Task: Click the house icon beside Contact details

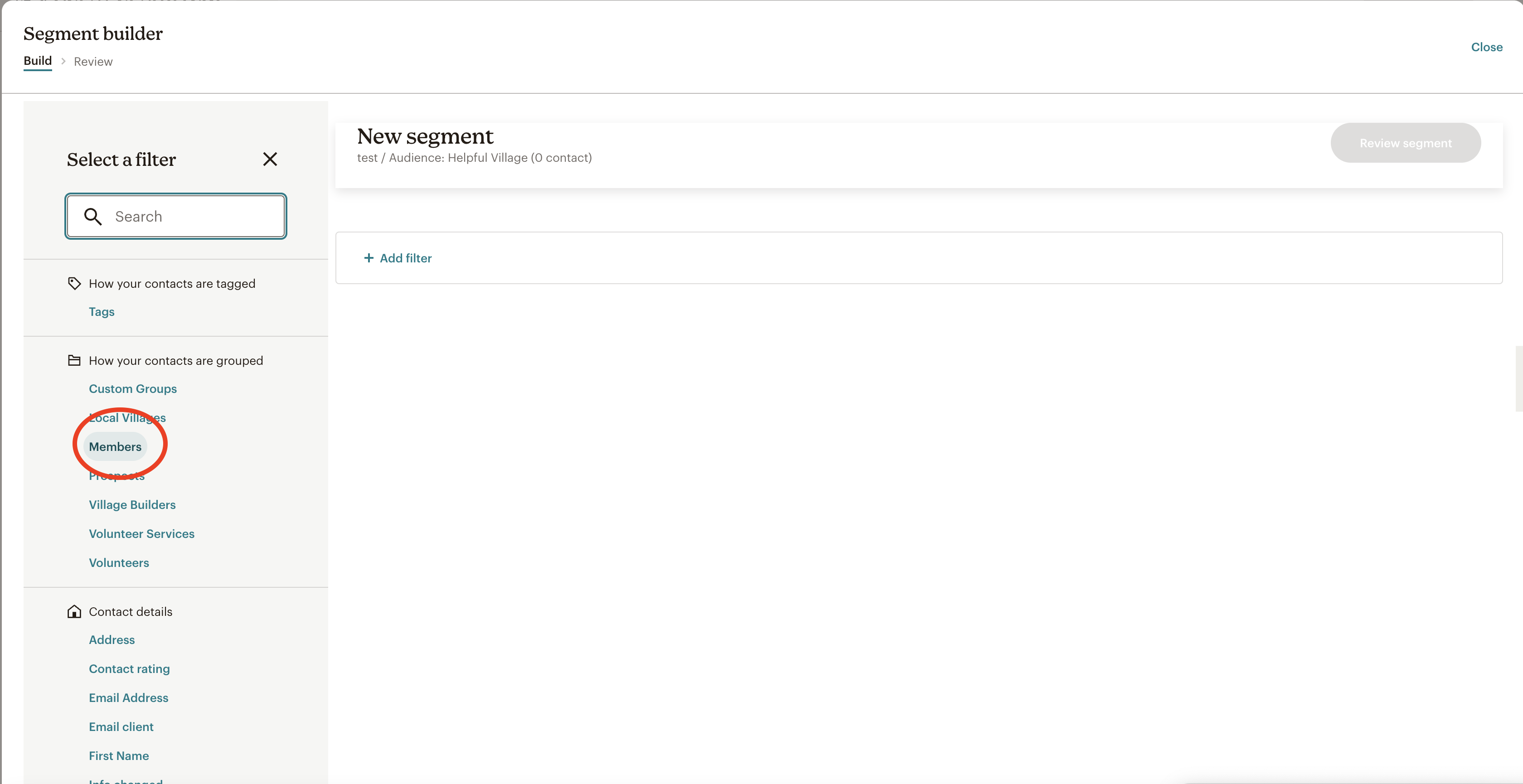Action: (x=74, y=611)
